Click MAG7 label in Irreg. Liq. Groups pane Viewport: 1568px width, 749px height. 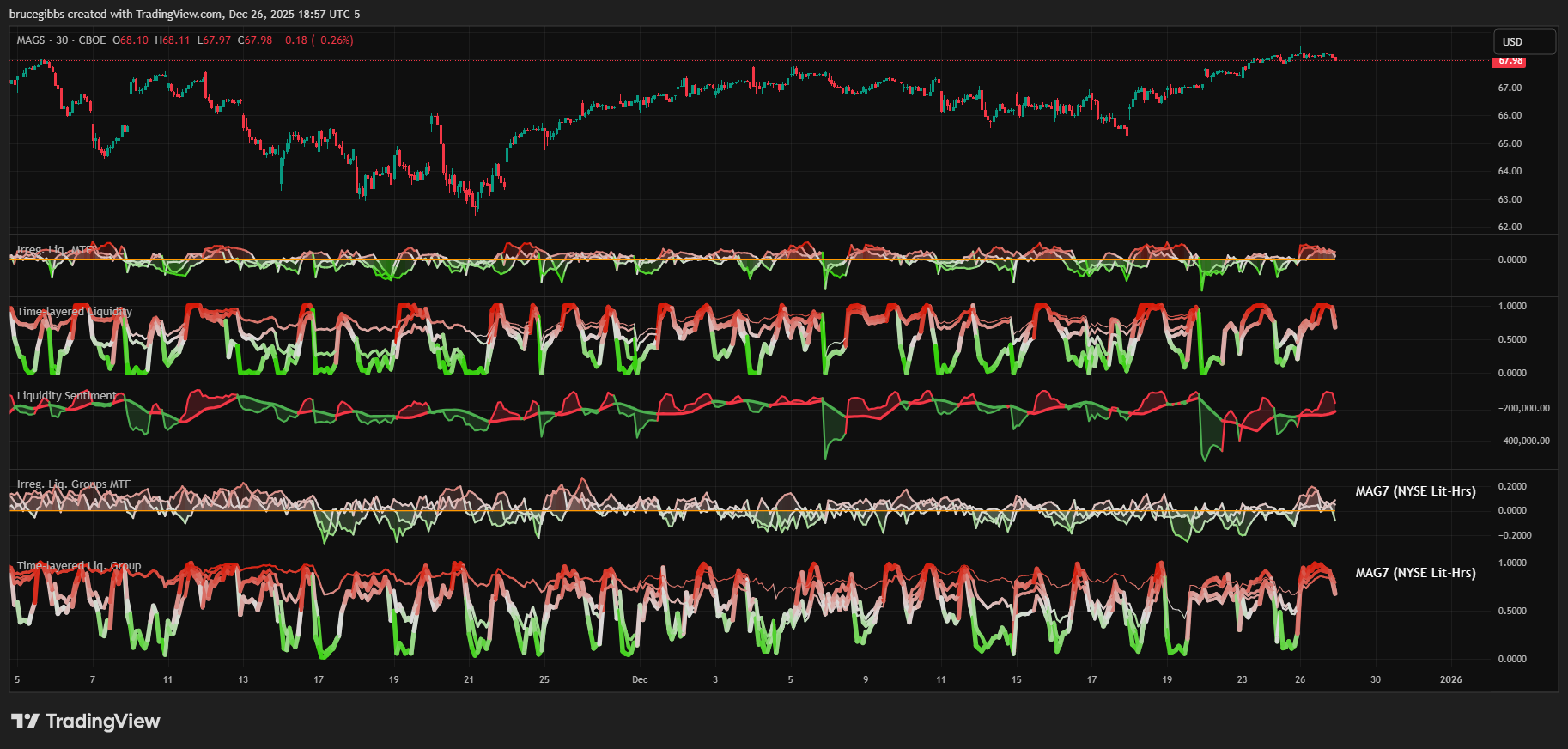(1415, 491)
